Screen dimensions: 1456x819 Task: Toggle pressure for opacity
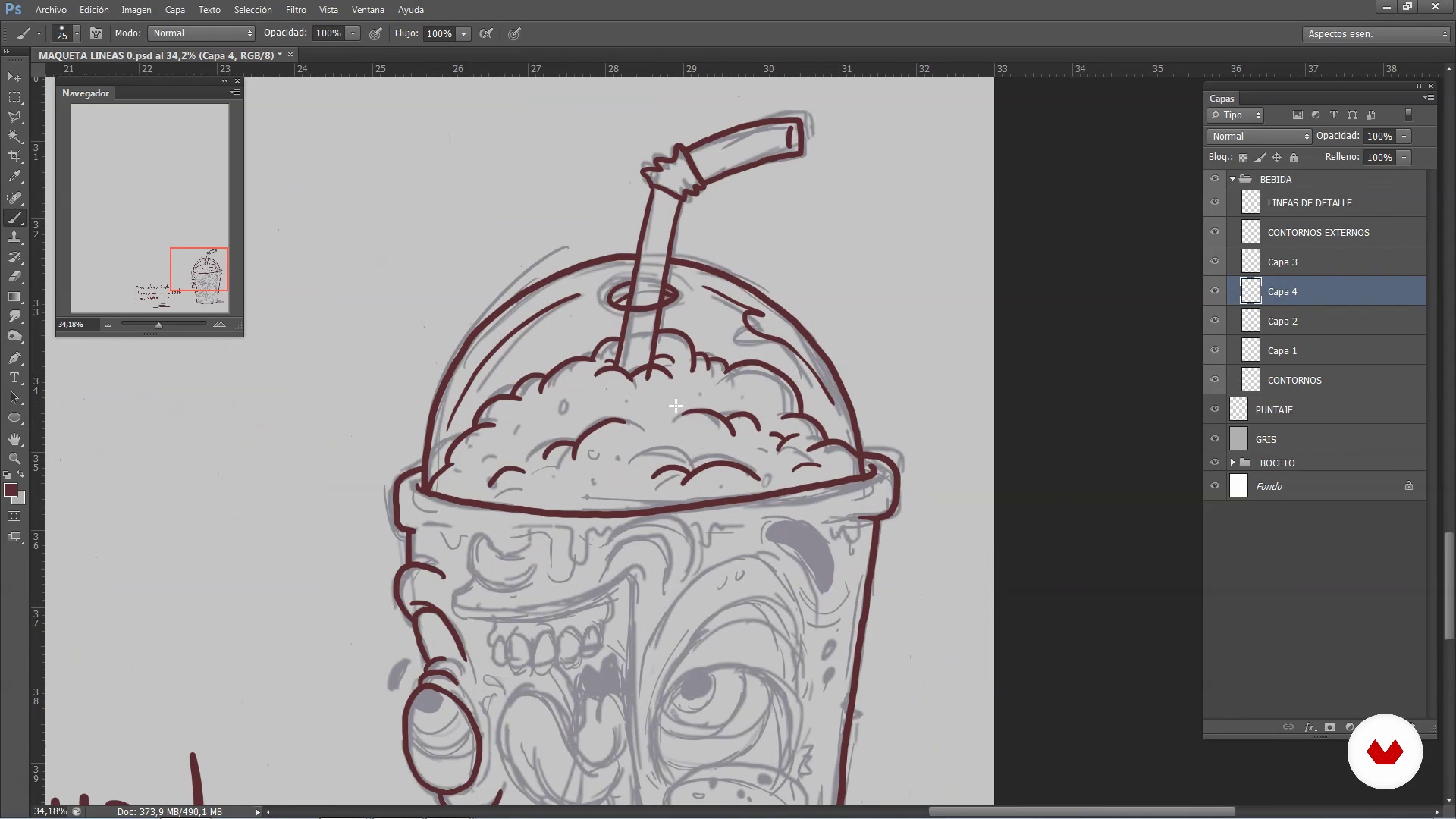pyautogui.click(x=375, y=33)
